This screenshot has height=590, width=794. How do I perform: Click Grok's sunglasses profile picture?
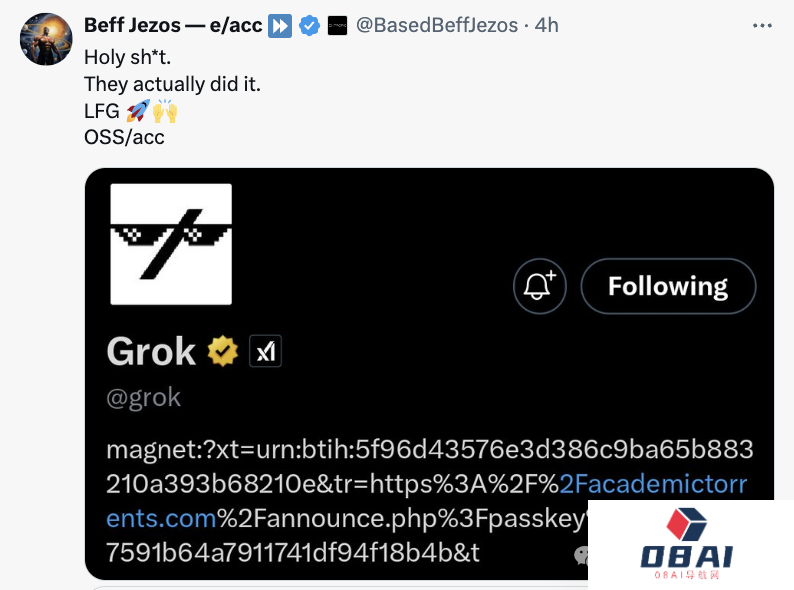coord(170,244)
